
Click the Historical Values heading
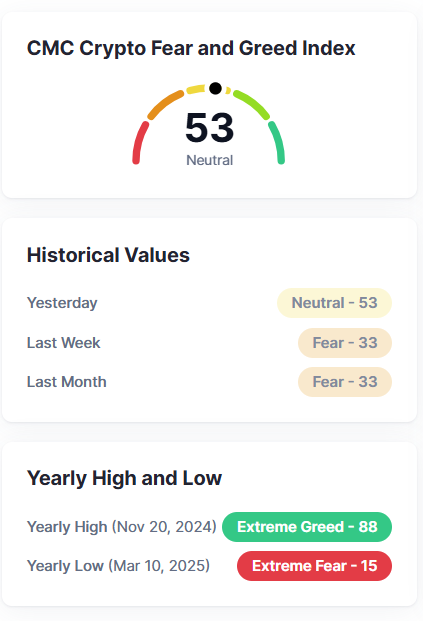pyautogui.click(x=108, y=255)
